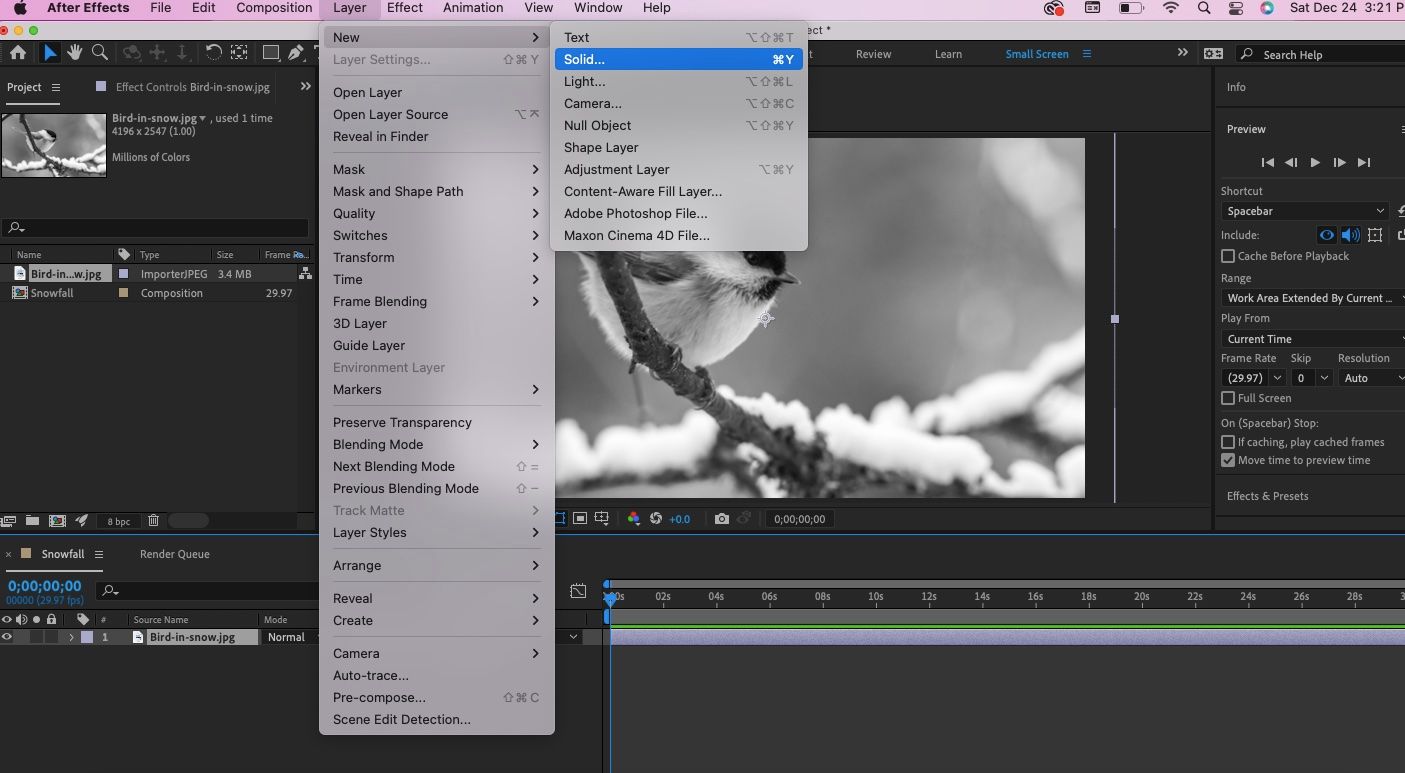Open the Play From Current Time dropdown
Viewport: 1405px width, 773px height.
(x=1312, y=339)
